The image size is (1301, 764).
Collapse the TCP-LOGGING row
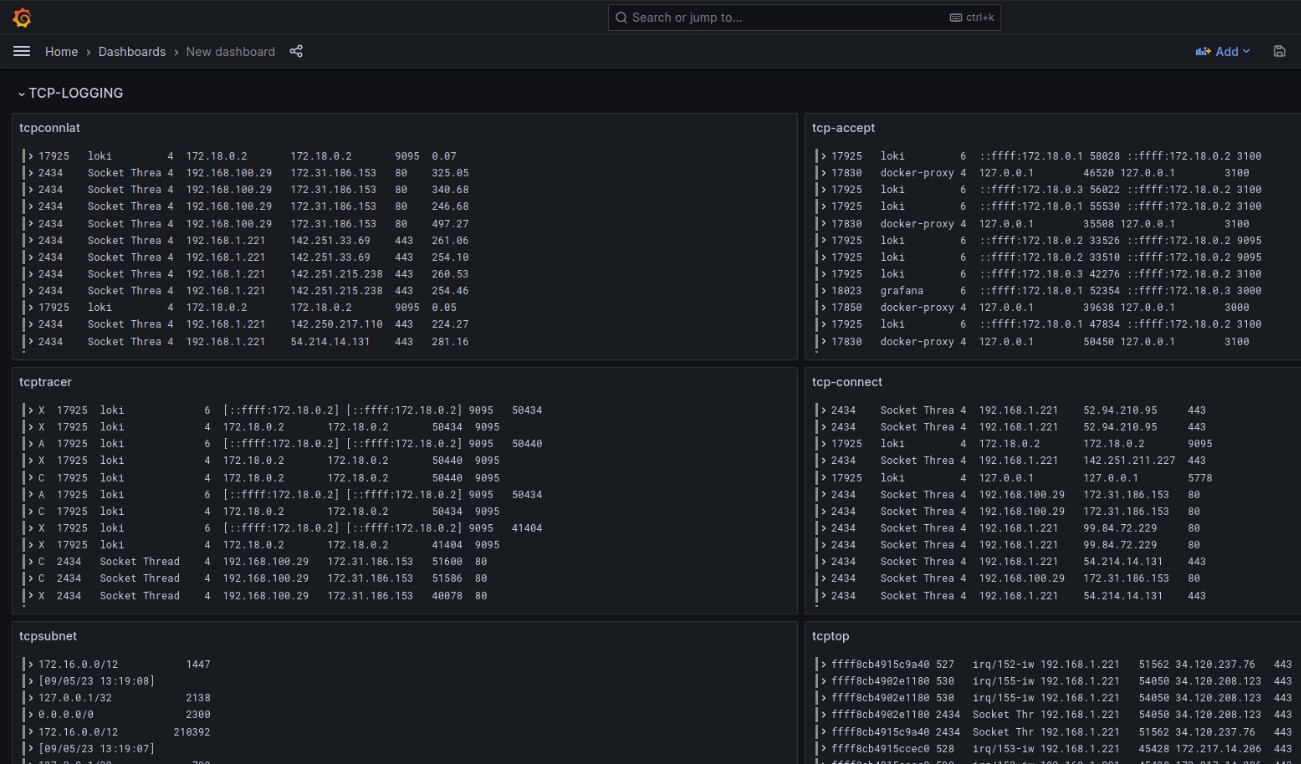click(x=22, y=93)
